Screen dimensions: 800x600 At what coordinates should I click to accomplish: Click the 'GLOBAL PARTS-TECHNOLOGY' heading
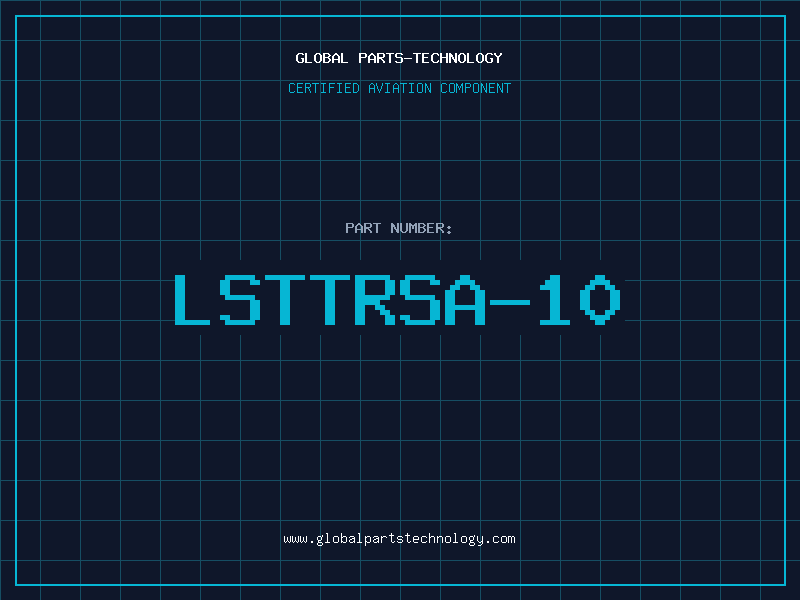point(399,58)
